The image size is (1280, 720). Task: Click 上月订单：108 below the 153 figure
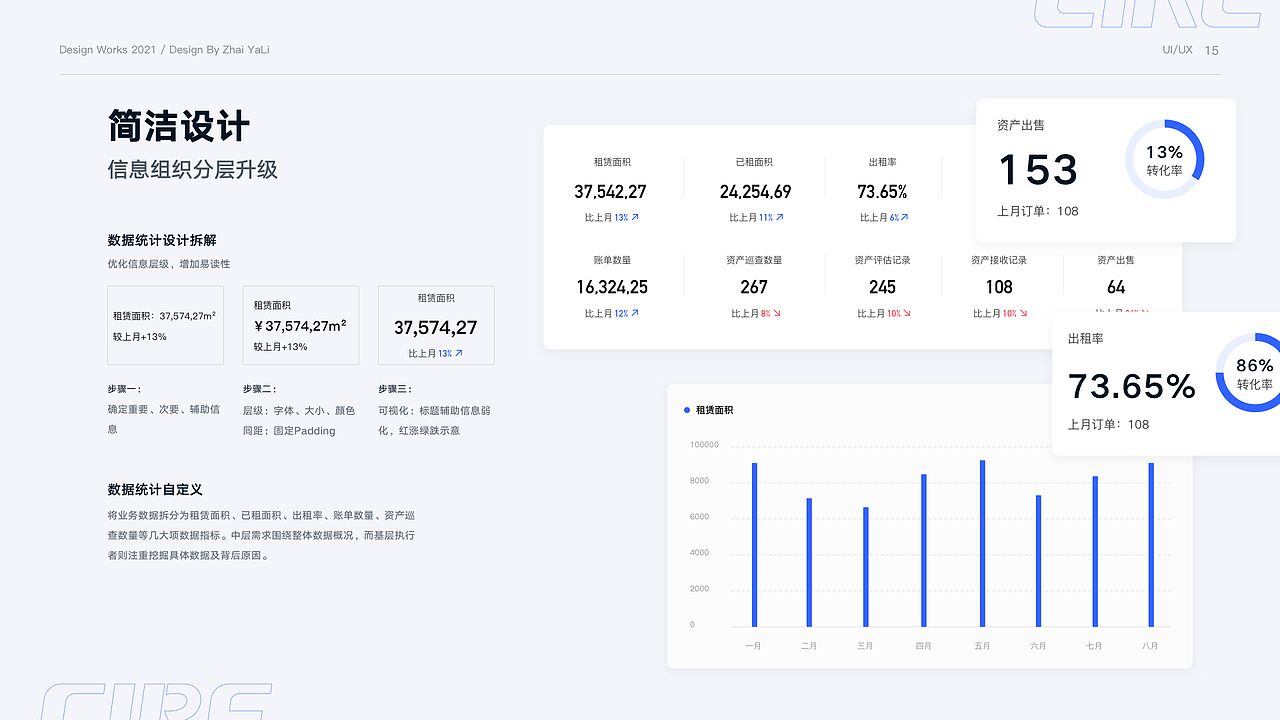(1038, 211)
